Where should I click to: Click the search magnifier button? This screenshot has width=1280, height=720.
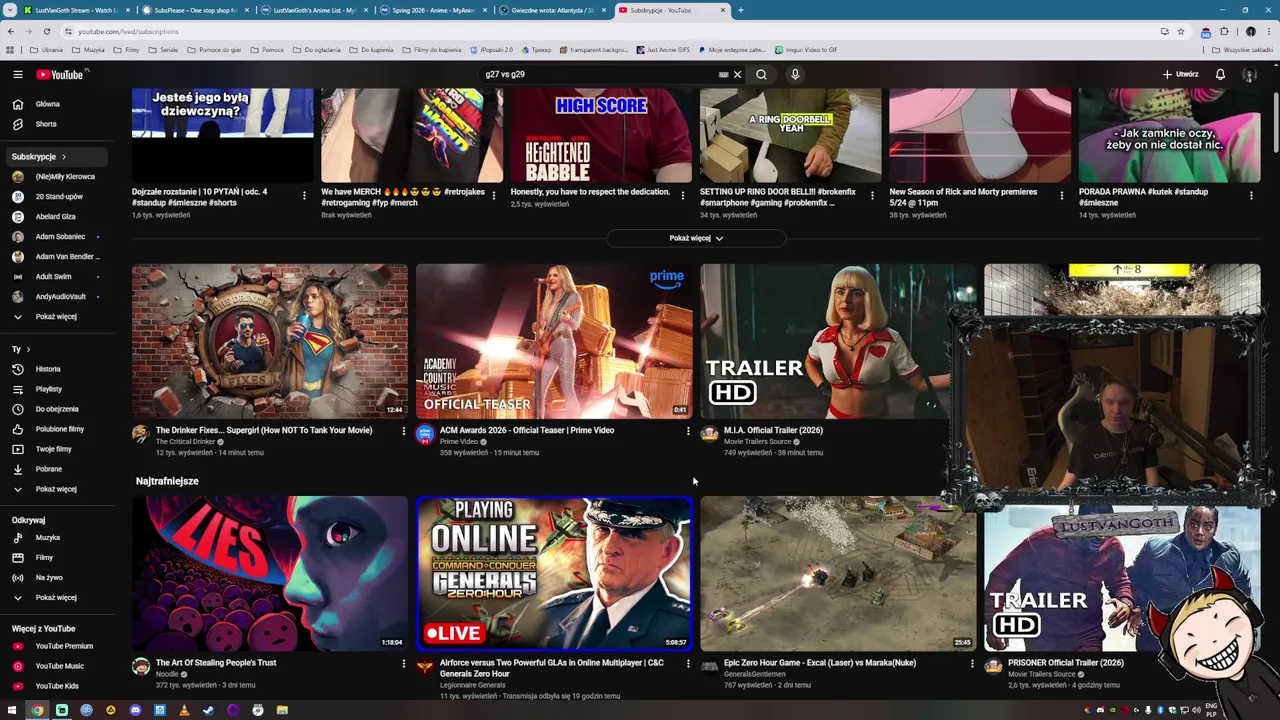point(761,74)
